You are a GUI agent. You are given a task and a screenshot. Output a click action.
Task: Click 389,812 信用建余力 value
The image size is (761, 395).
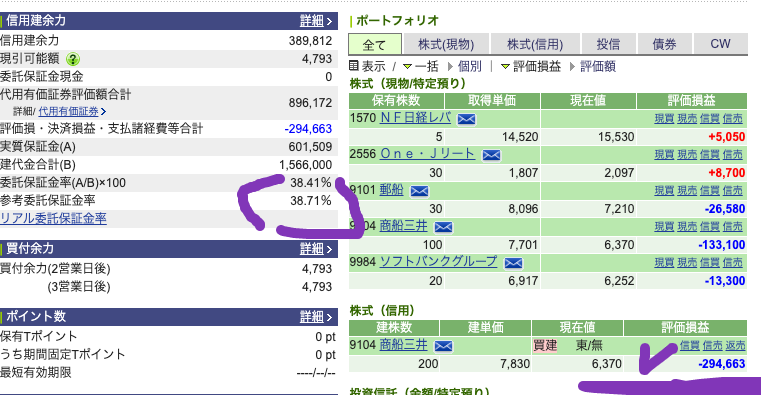pos(311,41)
